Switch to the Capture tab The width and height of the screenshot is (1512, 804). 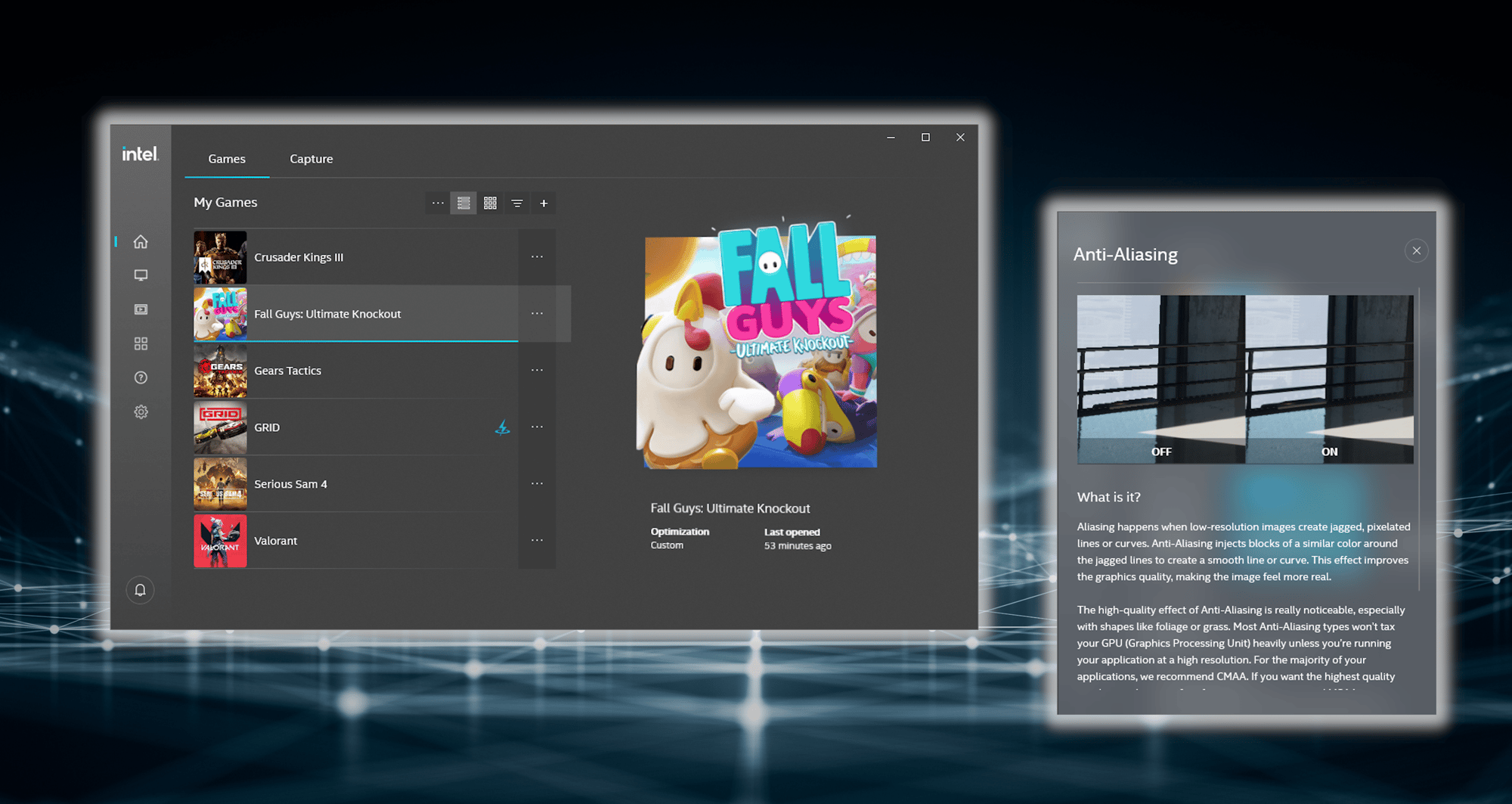click(311, 159)
